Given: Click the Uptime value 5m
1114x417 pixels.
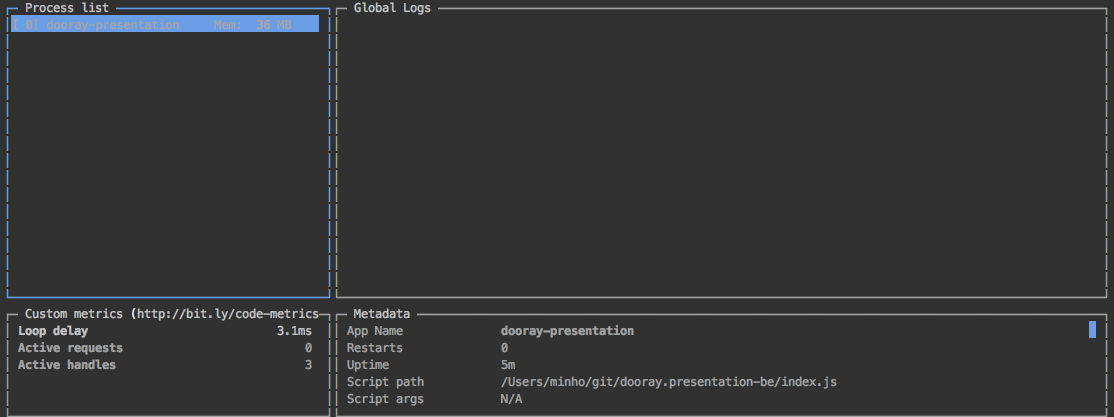Looking at the screenshot, I should (508, 365).
